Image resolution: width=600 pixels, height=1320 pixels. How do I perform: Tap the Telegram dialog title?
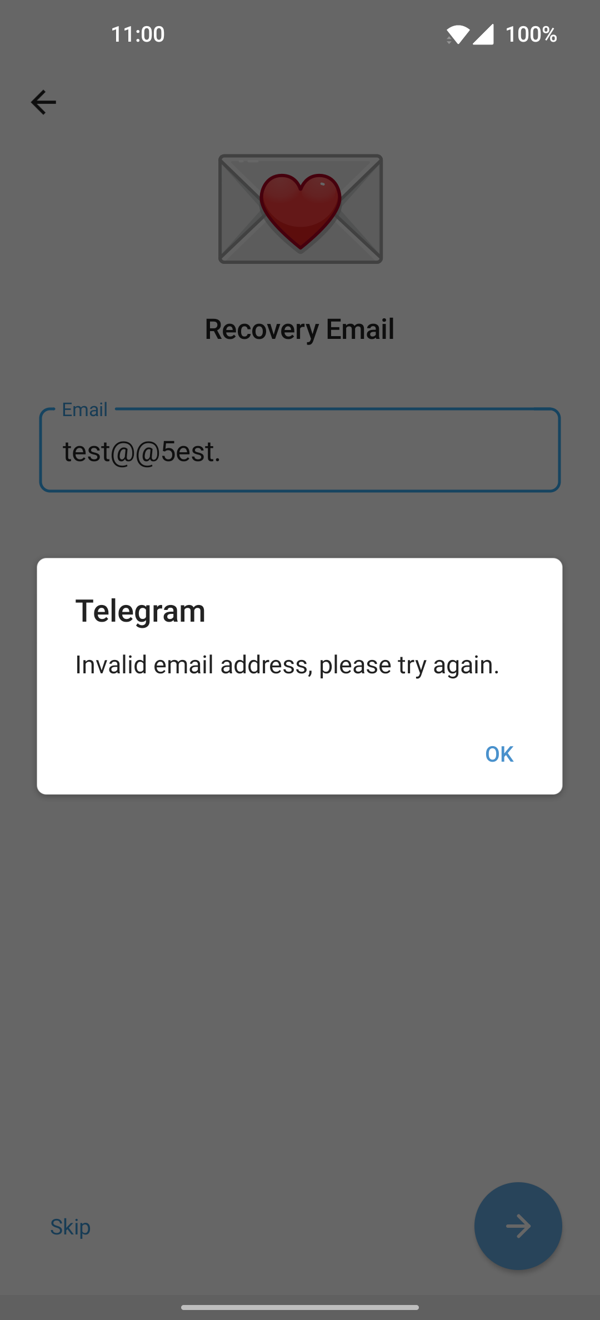point(140,610)
